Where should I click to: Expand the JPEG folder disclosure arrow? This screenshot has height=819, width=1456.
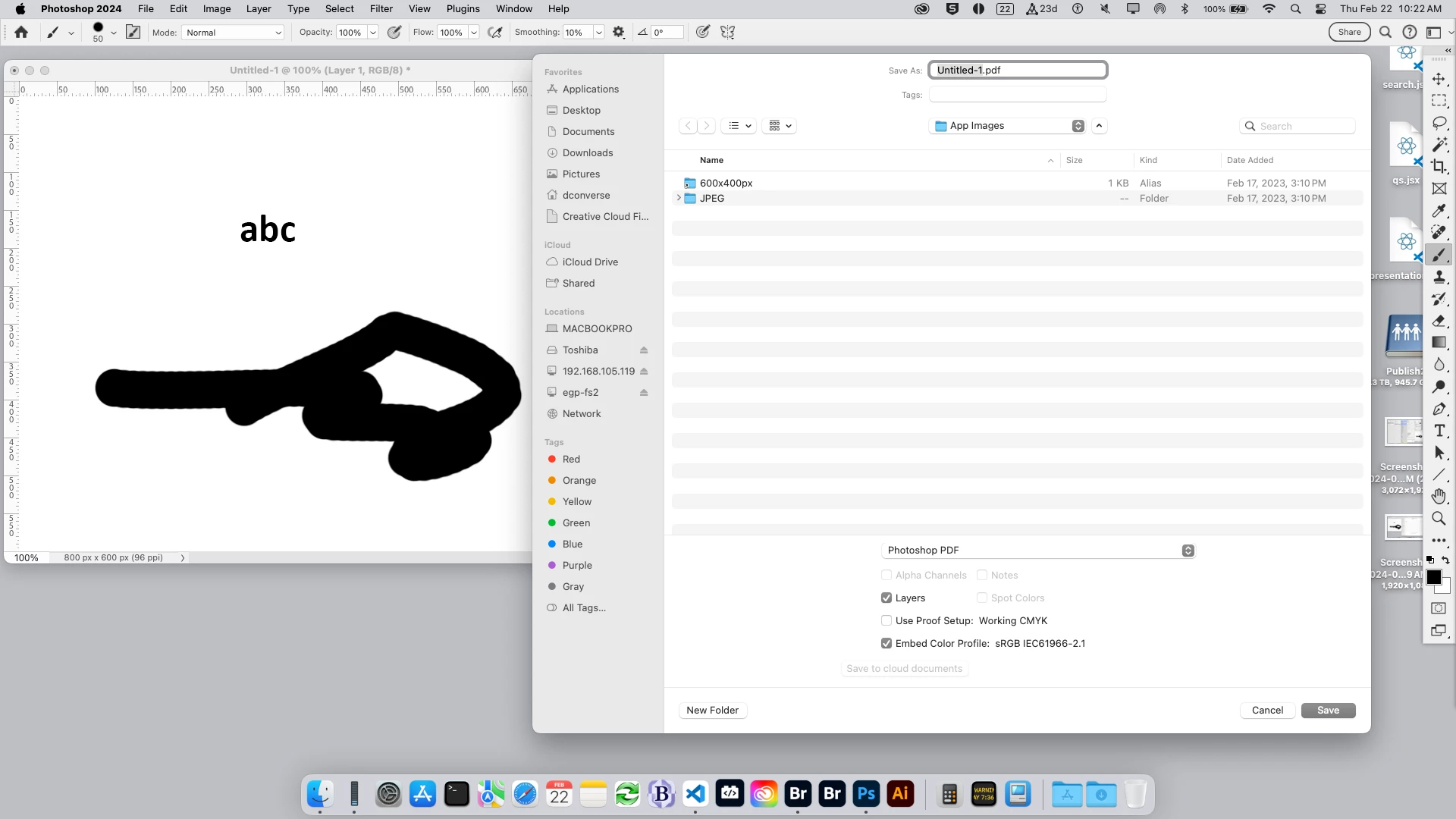[x=679, y=199]
